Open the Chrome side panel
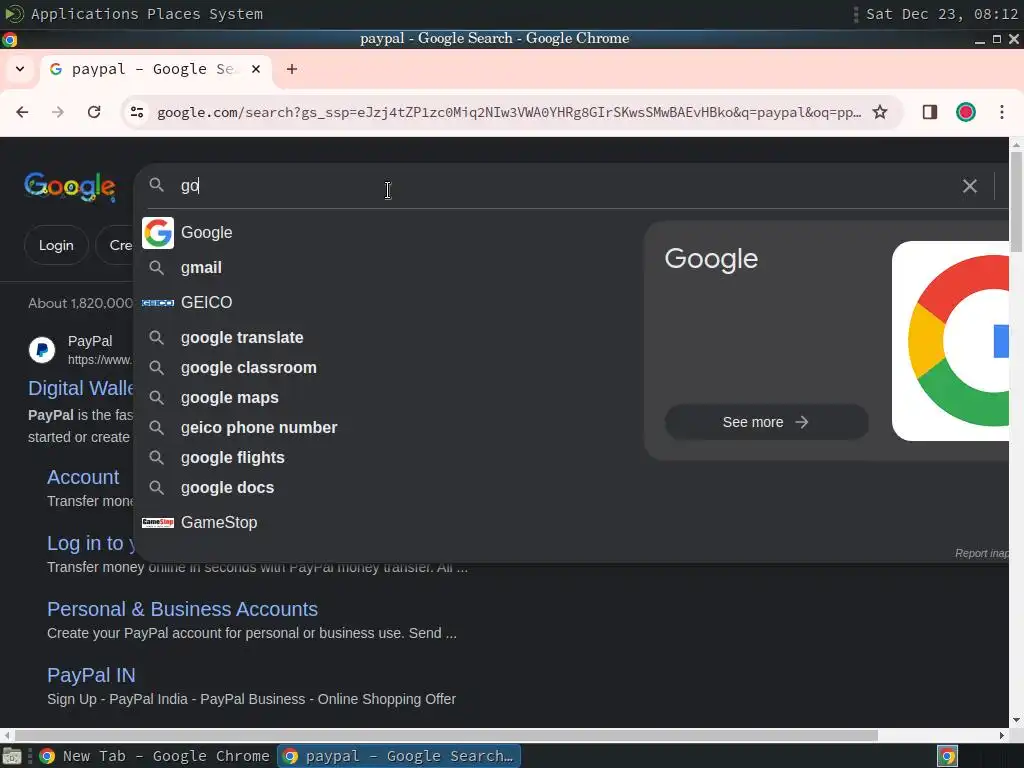1024x768 pixels. click(930, 112)
